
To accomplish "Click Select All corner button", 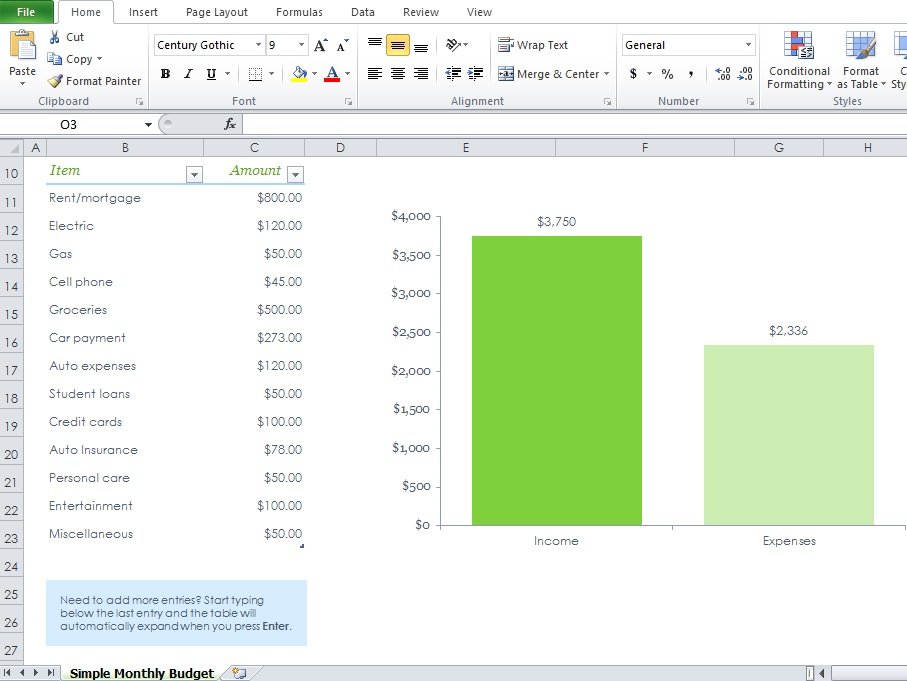I will [12, 148].
